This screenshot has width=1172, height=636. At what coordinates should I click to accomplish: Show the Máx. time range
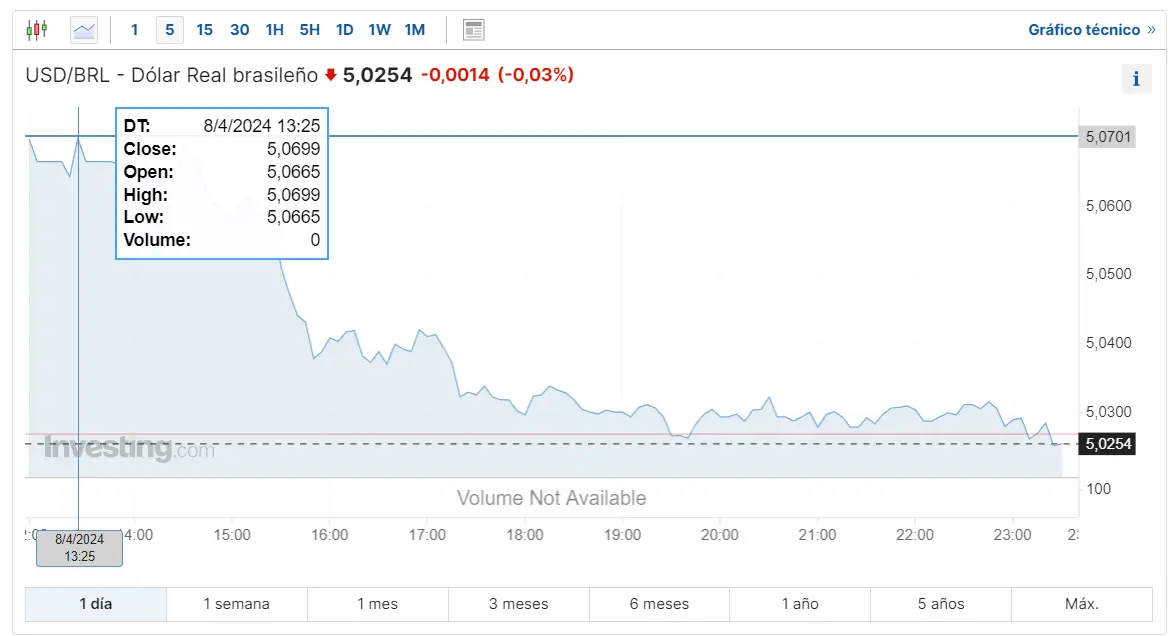[1082, 604]
